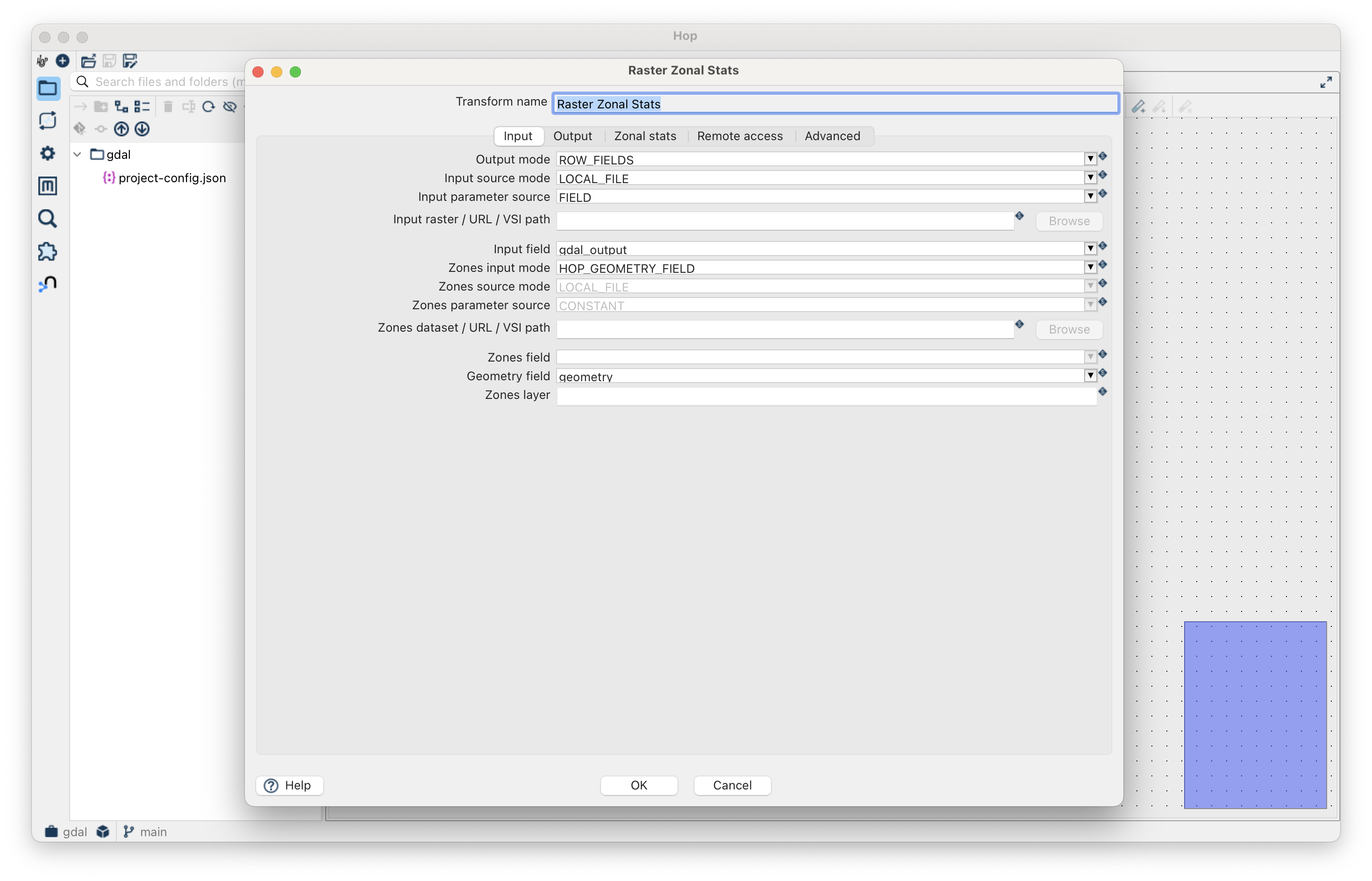Click maximize panel arrows icon
The width and height of the screenshot is (1372, 881).
[x=1326, y=82]
